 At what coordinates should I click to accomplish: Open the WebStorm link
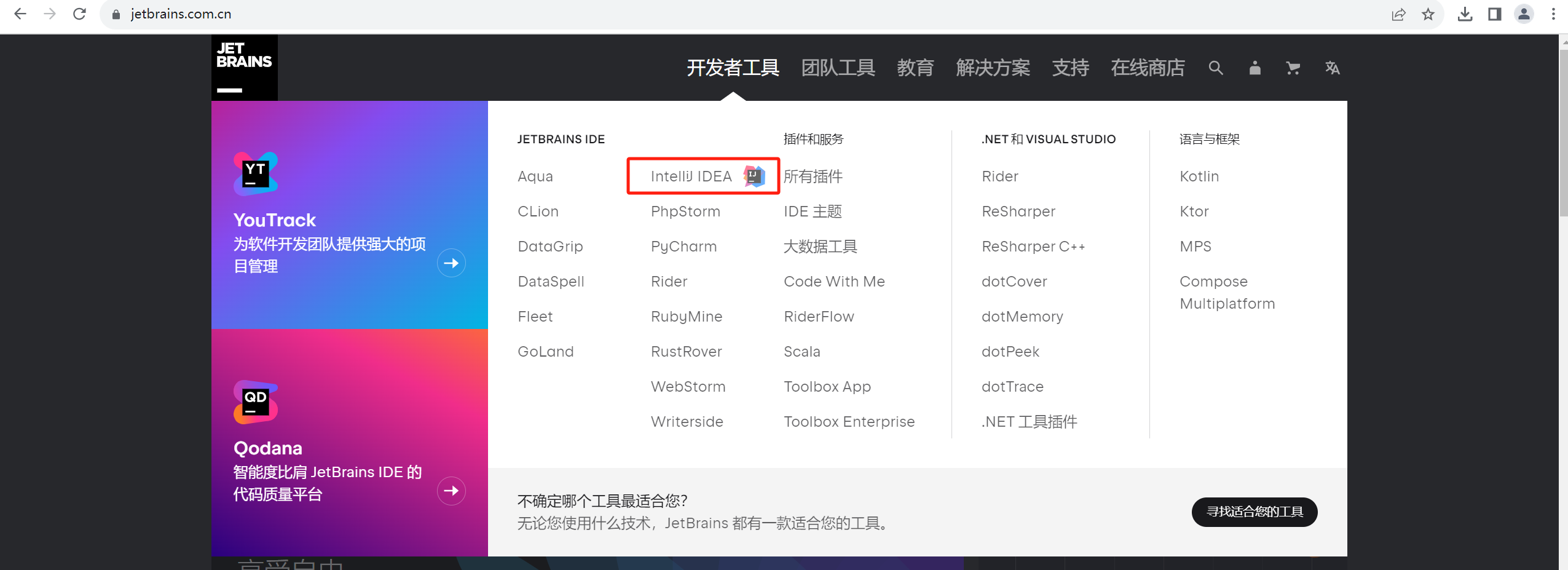tap(688, 387)
